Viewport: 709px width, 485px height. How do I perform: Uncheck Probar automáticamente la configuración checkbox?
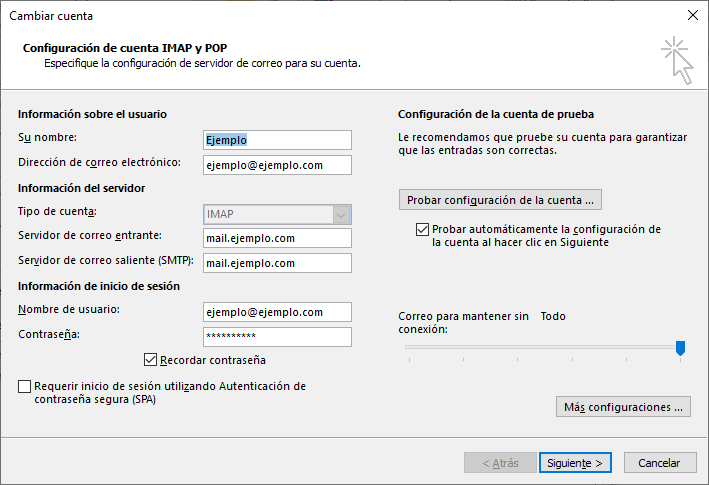(x=422, y=230)
